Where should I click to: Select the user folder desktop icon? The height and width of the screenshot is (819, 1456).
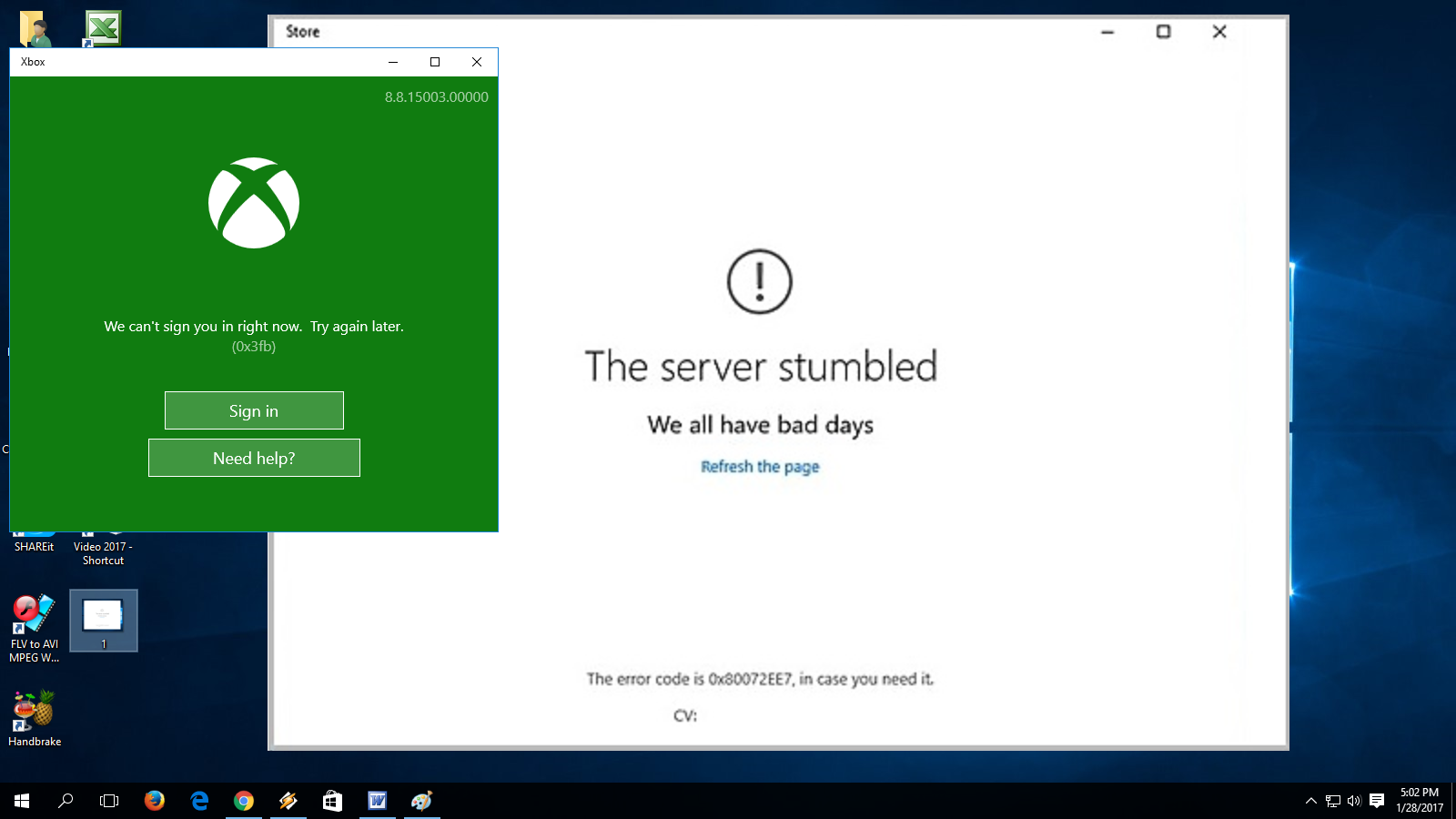pyautogui.click(x=35, y=29)
